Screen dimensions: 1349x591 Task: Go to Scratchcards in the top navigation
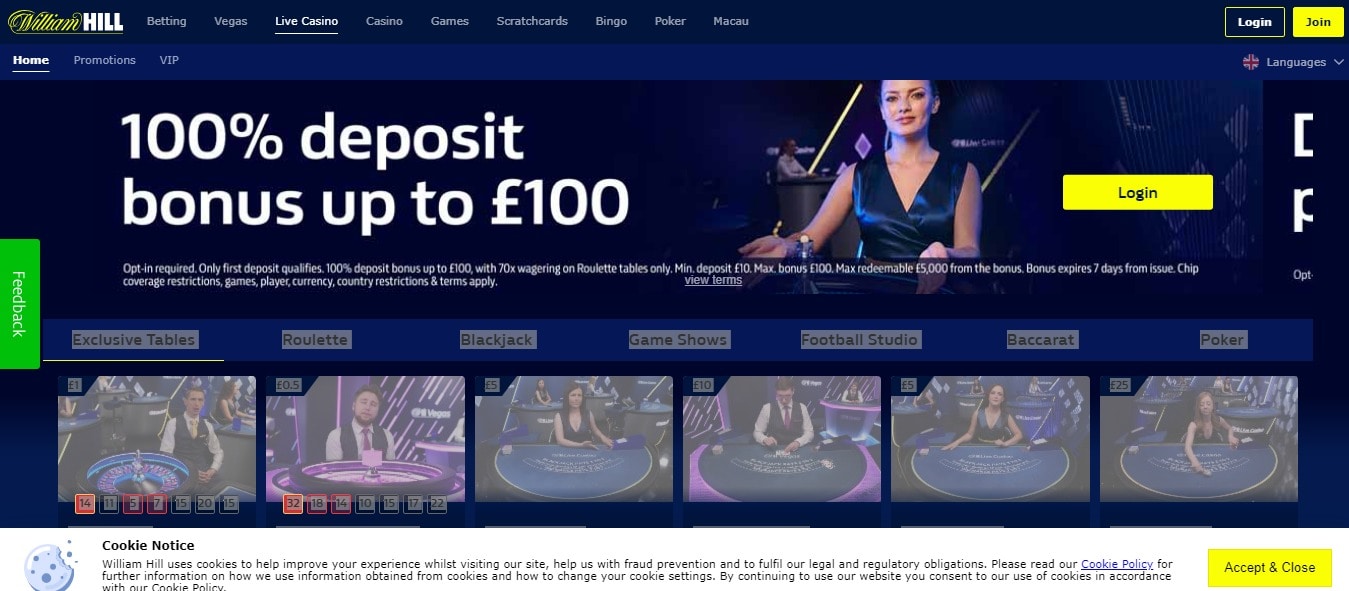532,21
